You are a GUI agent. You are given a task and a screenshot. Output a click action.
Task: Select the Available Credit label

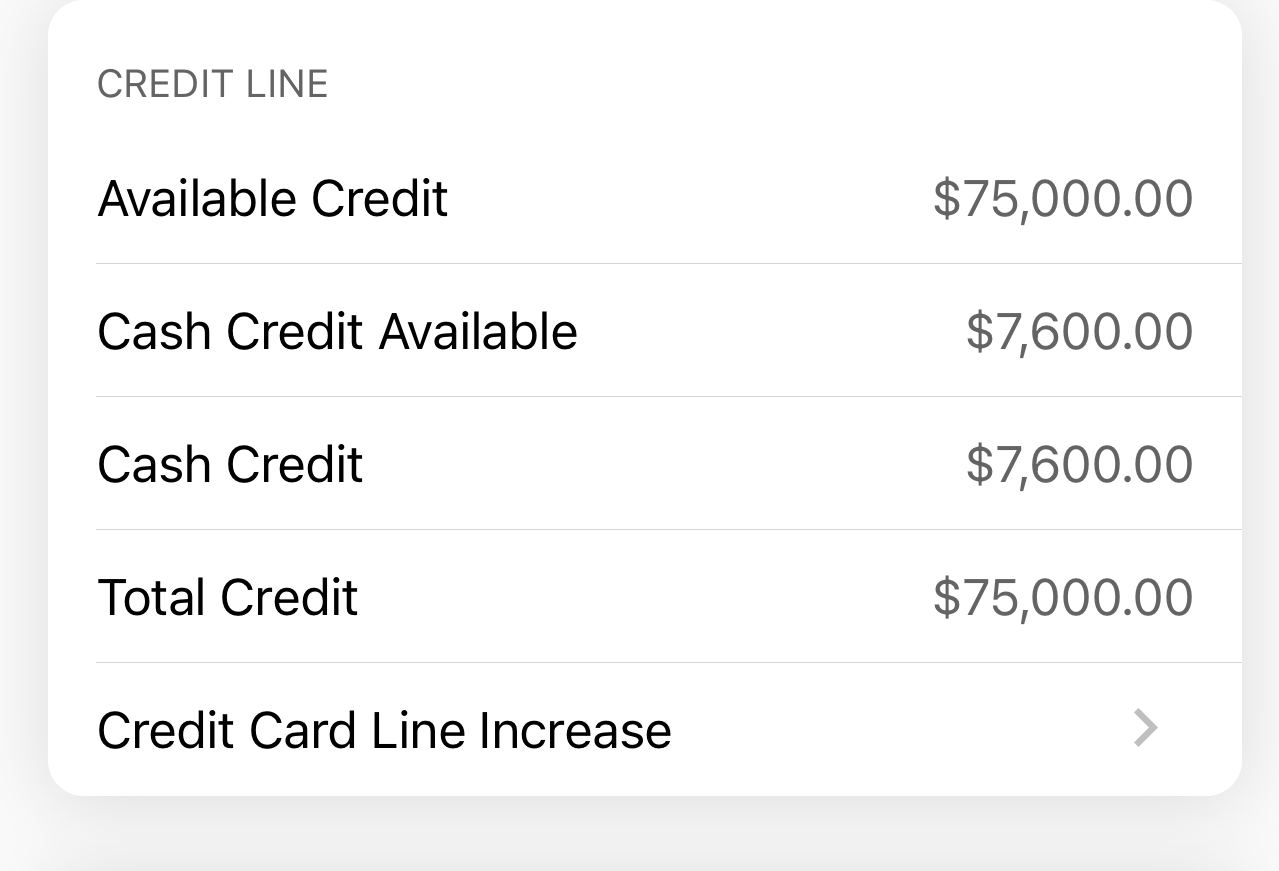tap(272, 198)
